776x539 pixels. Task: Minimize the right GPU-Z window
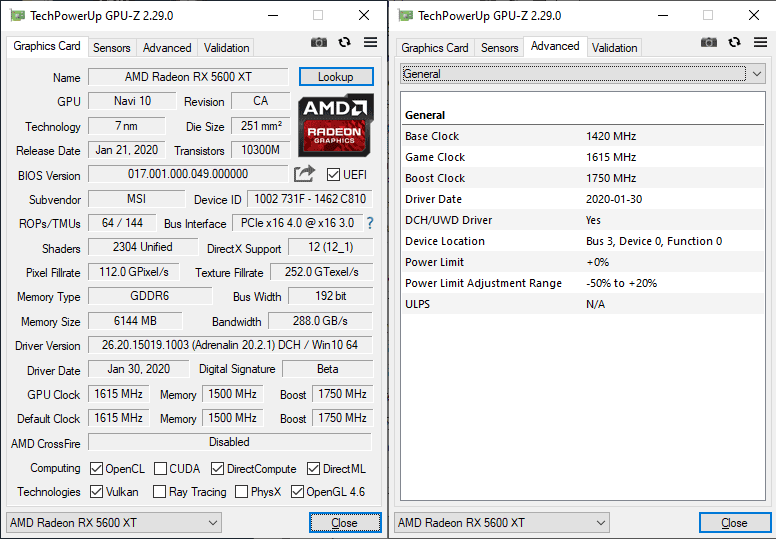coord(663,15)
